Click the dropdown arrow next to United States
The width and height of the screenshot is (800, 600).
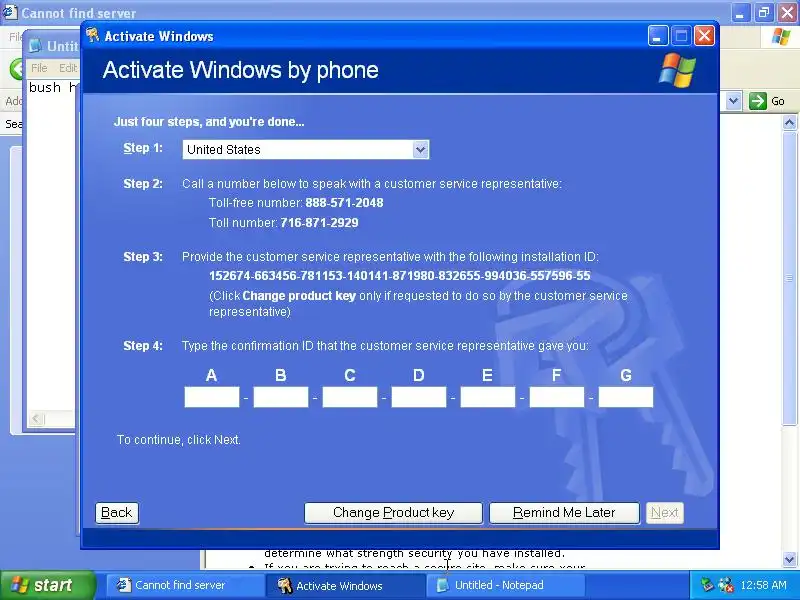pos(420,149)
